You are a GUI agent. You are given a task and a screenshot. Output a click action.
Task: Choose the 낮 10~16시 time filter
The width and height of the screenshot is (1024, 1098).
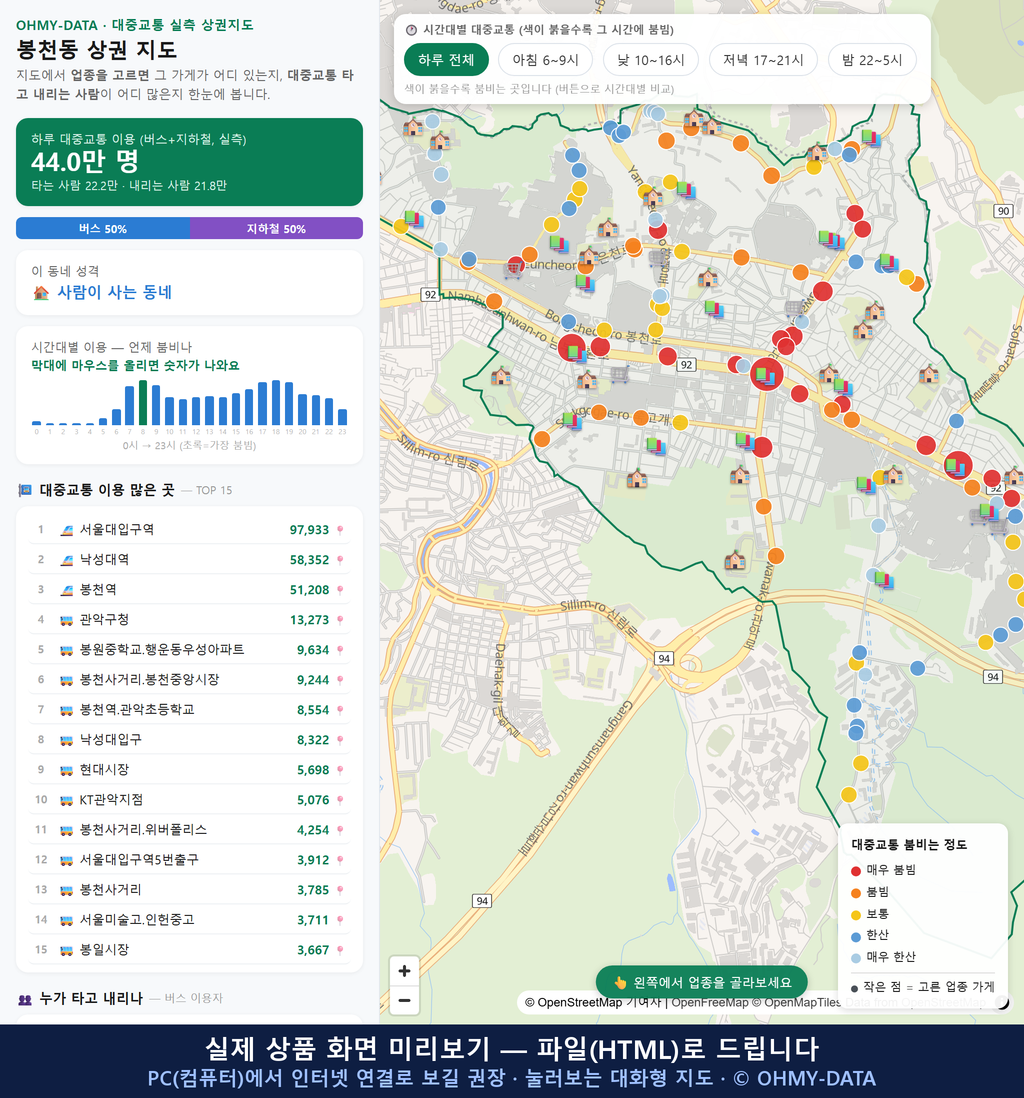651,60
